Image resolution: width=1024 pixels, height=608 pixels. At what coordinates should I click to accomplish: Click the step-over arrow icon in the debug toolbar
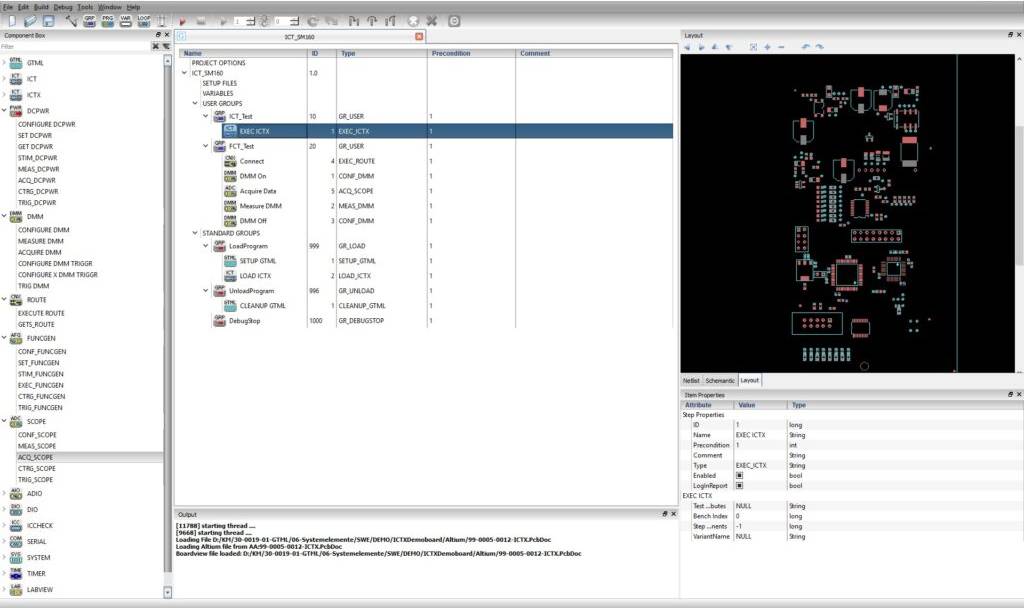pyautogui.click(x=355, y=20)
